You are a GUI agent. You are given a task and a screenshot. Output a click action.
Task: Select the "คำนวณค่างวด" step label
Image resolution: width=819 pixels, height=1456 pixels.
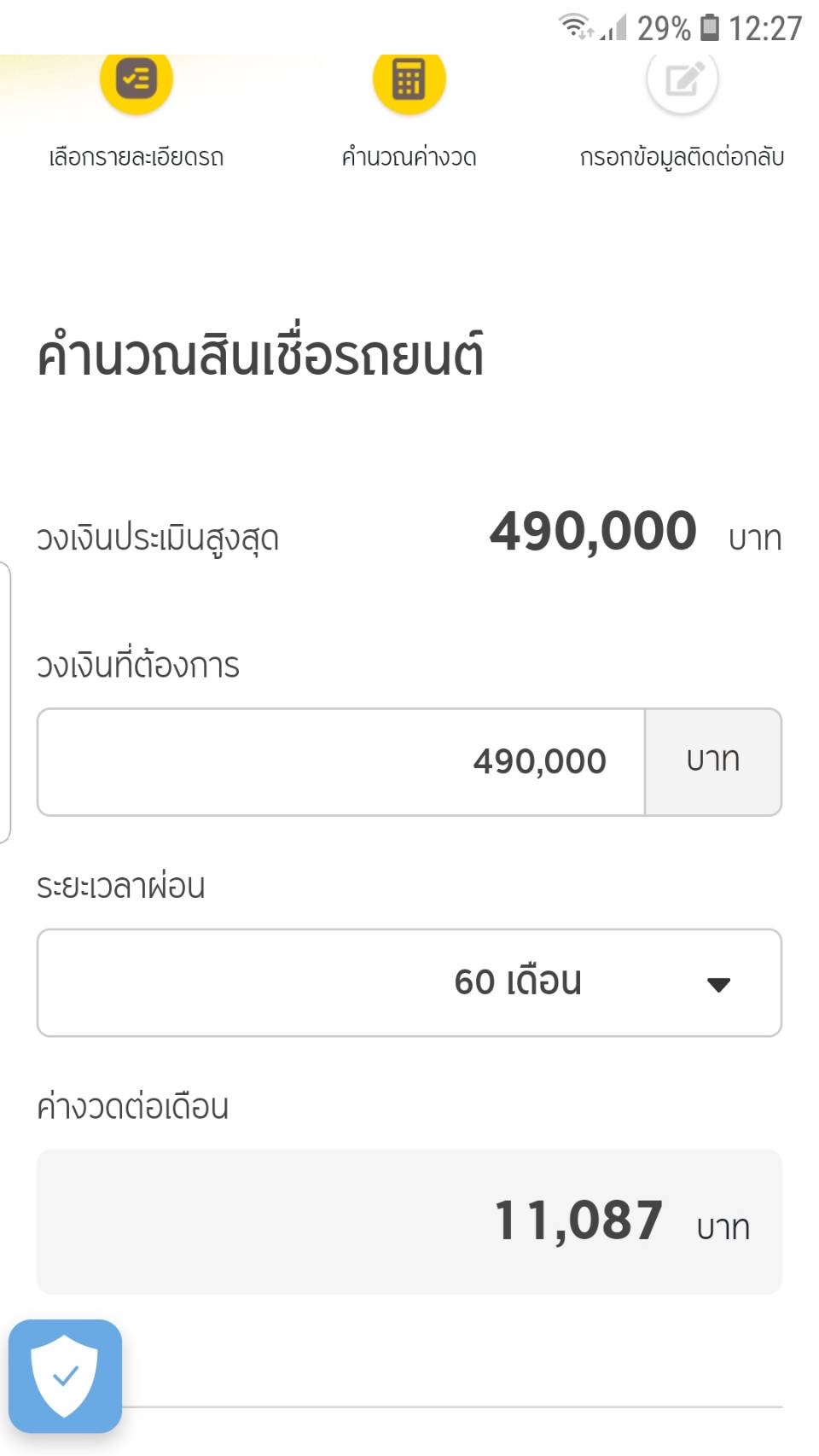(x=409, y=157)
